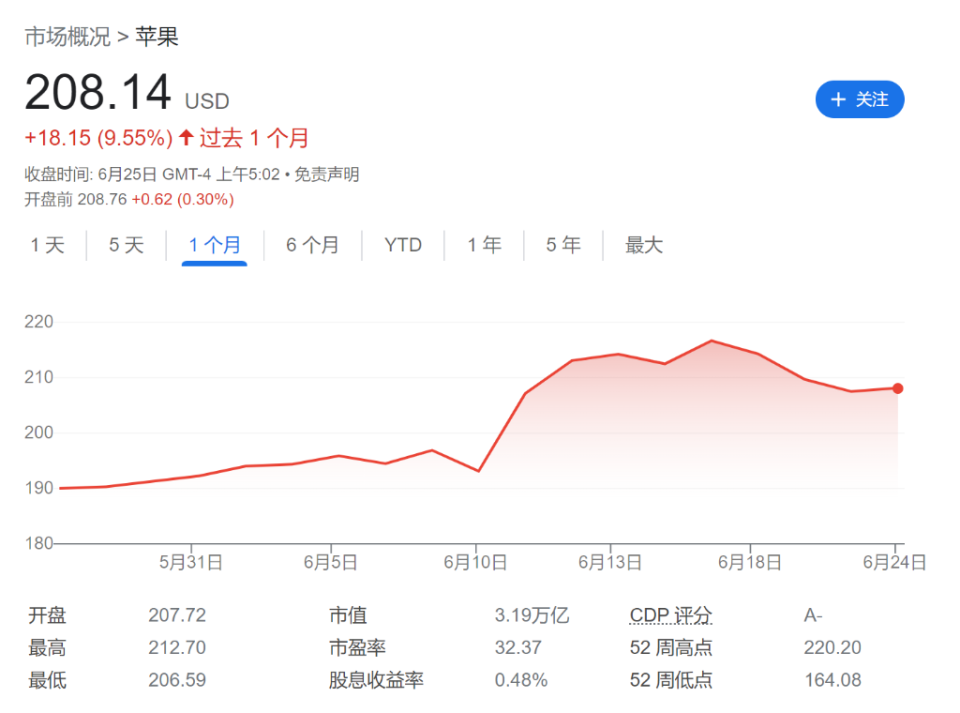Switch to the 1天 time range tab
Image resolution: width=960 pixels, height=713 pixels.
(45, 244)
